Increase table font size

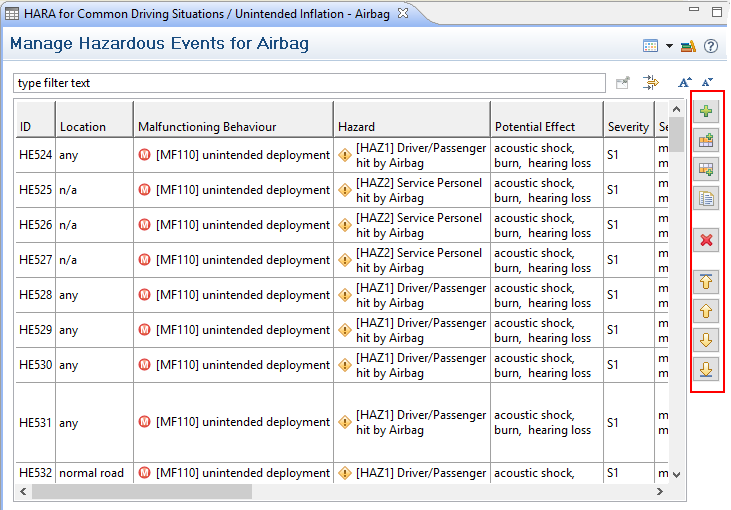pyautogui.click(x=685, y=83)
